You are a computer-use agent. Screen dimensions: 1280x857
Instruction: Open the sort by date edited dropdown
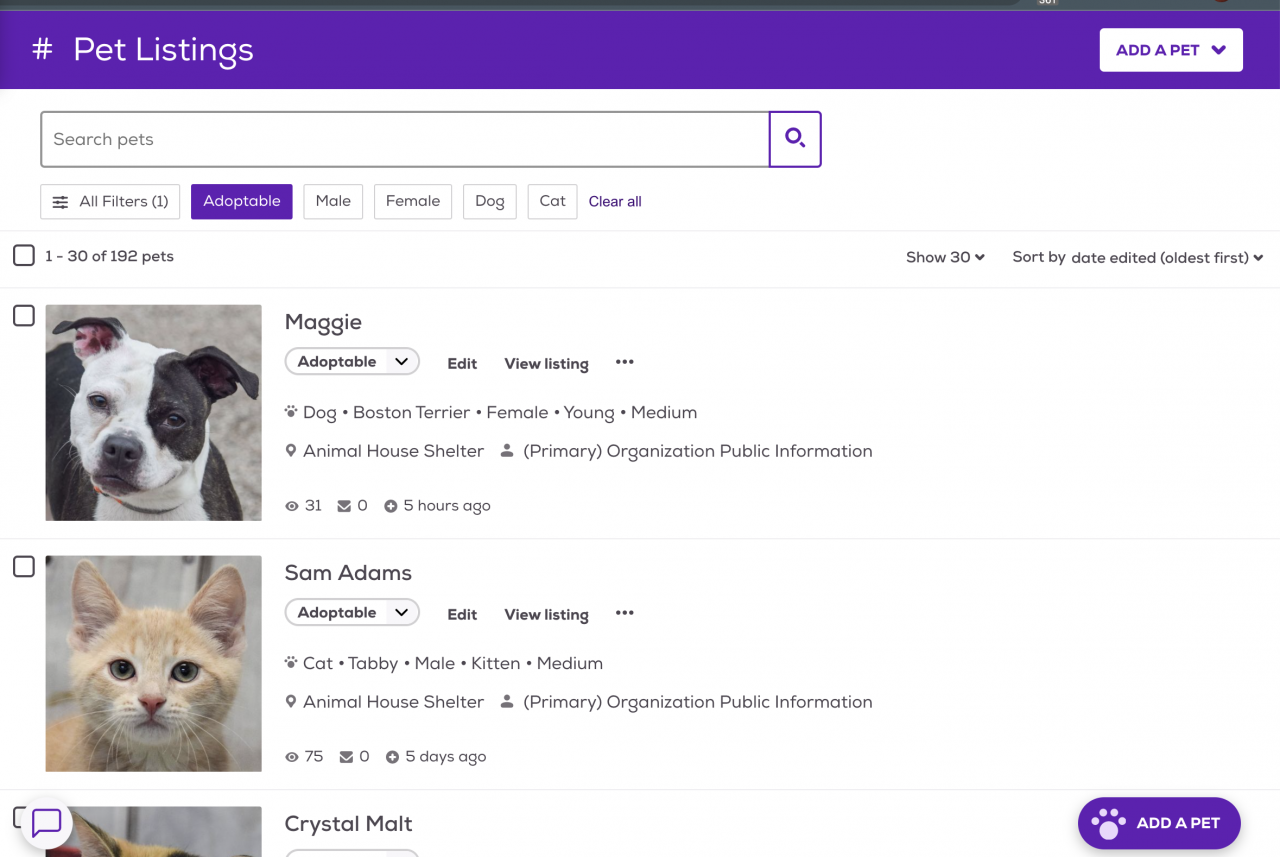[x=1167, y=257]
